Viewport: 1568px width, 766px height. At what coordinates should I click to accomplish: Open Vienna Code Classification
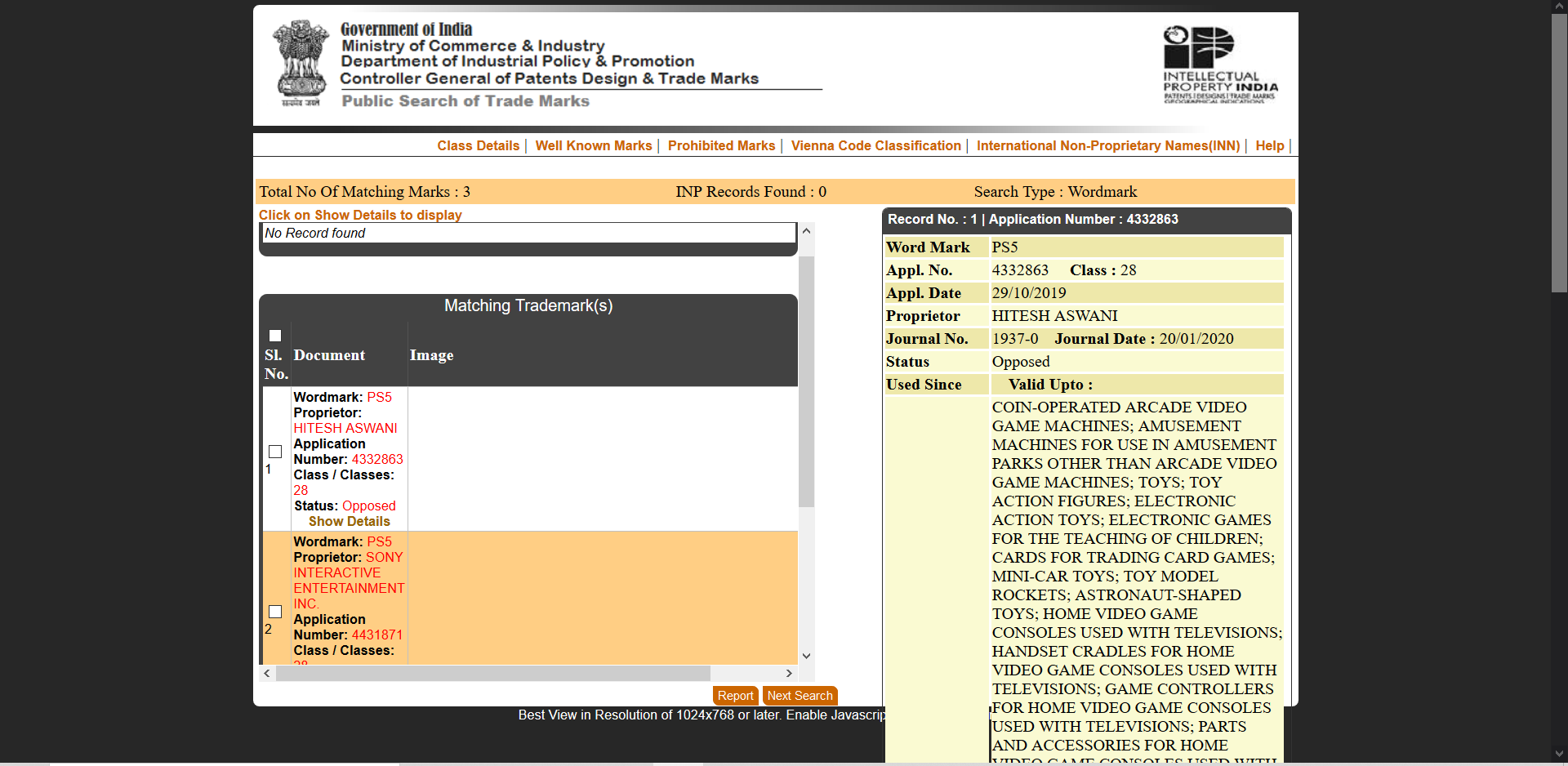tap(875, 145)
